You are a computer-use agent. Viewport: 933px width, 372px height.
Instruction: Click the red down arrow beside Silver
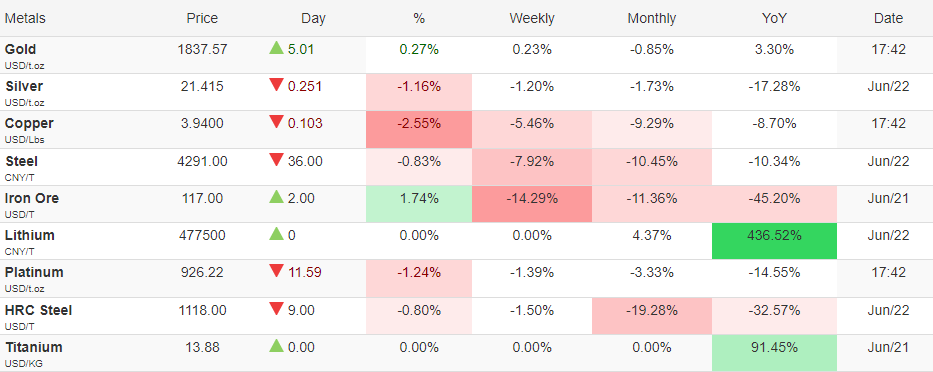[276, 85]
